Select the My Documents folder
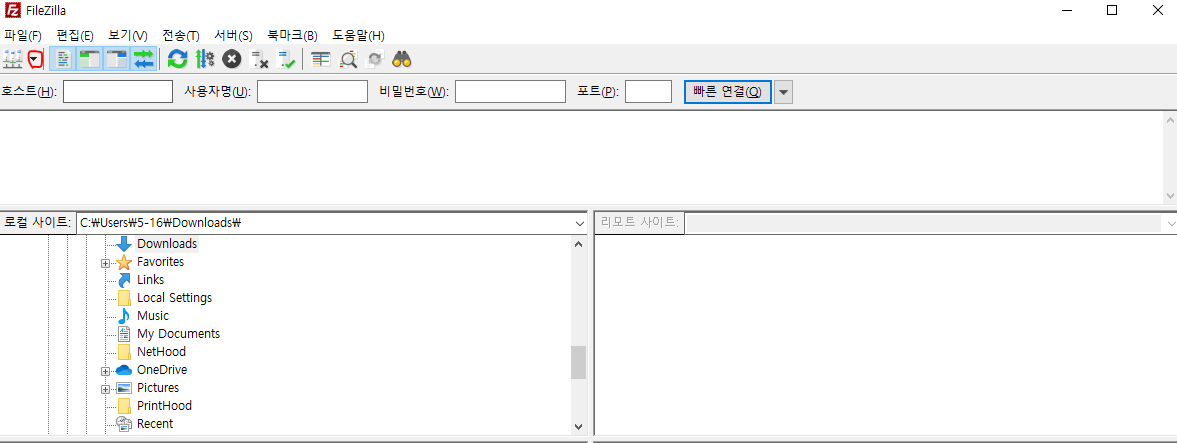Viewport: 1177px width, 443px height. [178, 334]
